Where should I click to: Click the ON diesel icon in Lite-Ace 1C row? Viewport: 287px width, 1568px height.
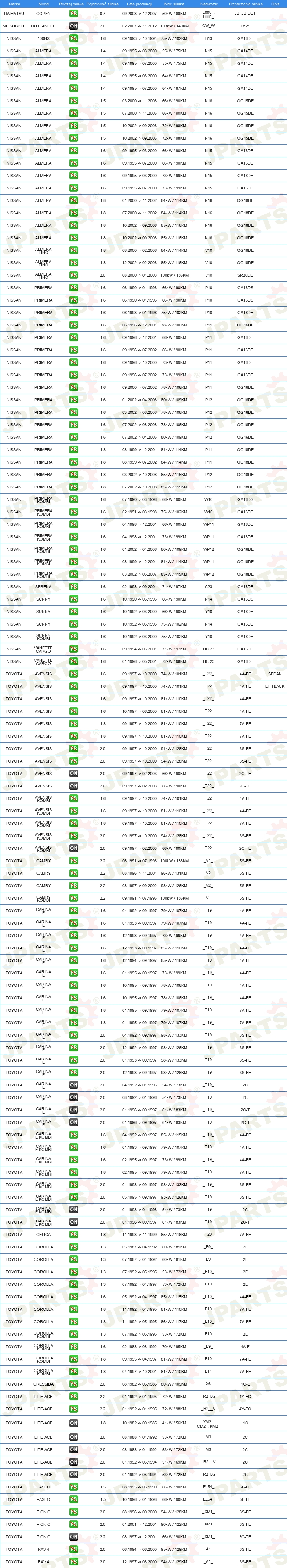coord(73,1423)
